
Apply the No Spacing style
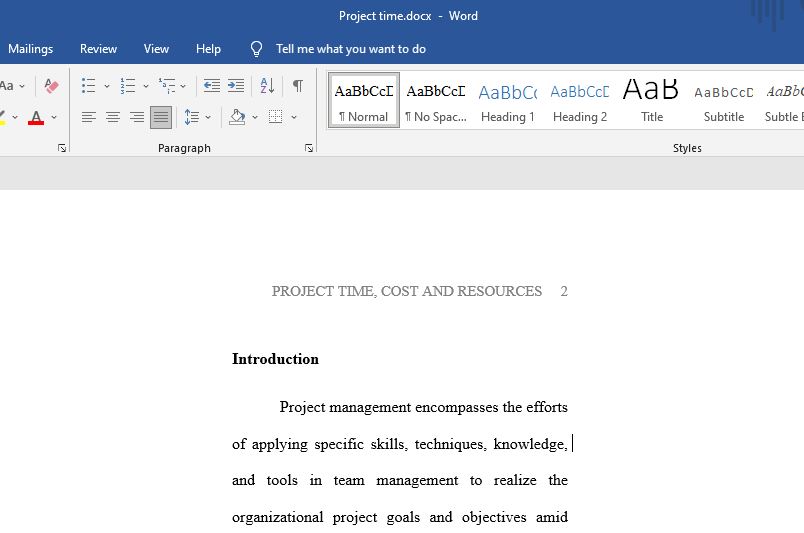tap(436, 101)
